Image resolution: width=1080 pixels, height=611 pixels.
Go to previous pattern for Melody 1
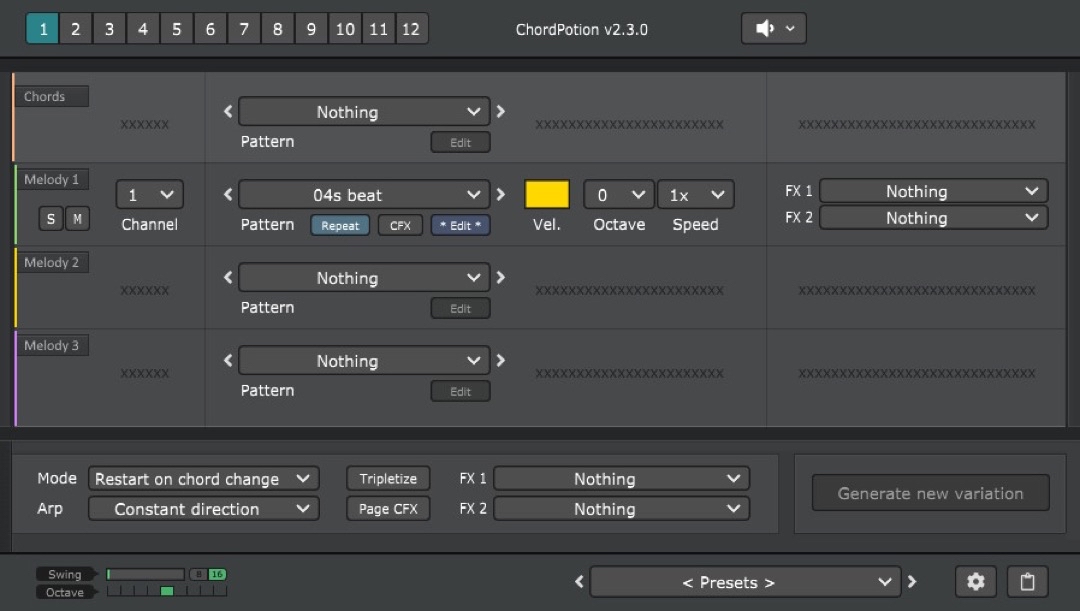tap(228, 195)
